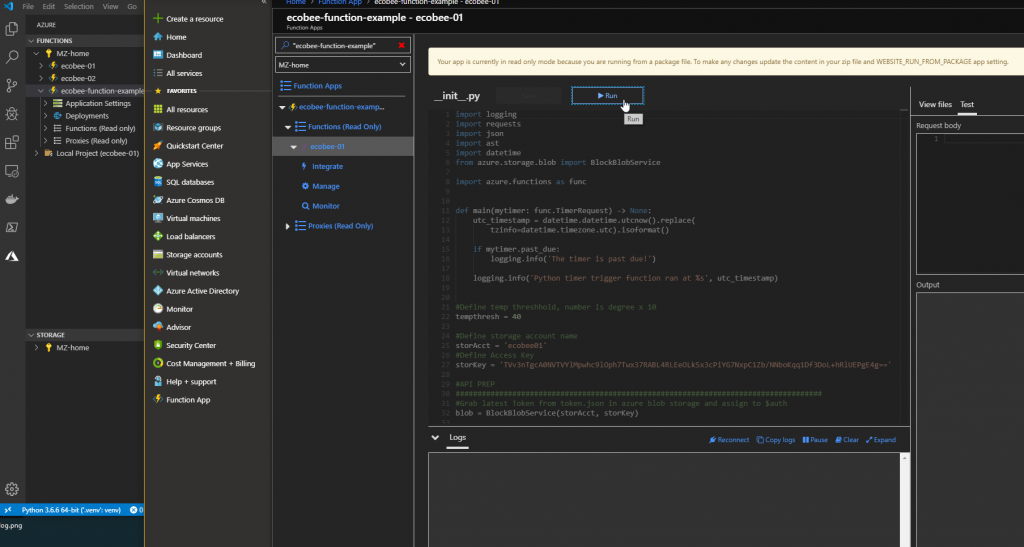1024x547 pixels.
Task: Click the Home icon in portal menu
Action: 157,37
